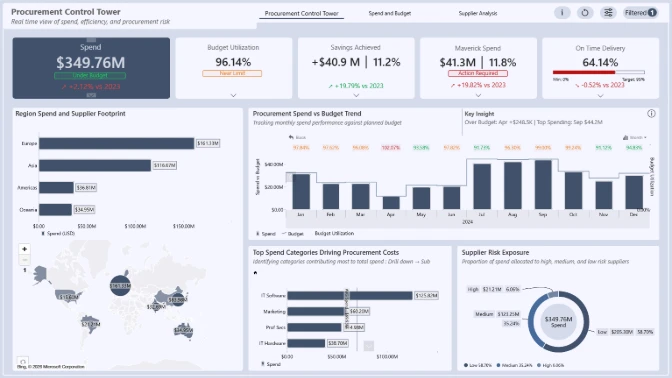Click the Brazil shape on the map

(91, 324)
